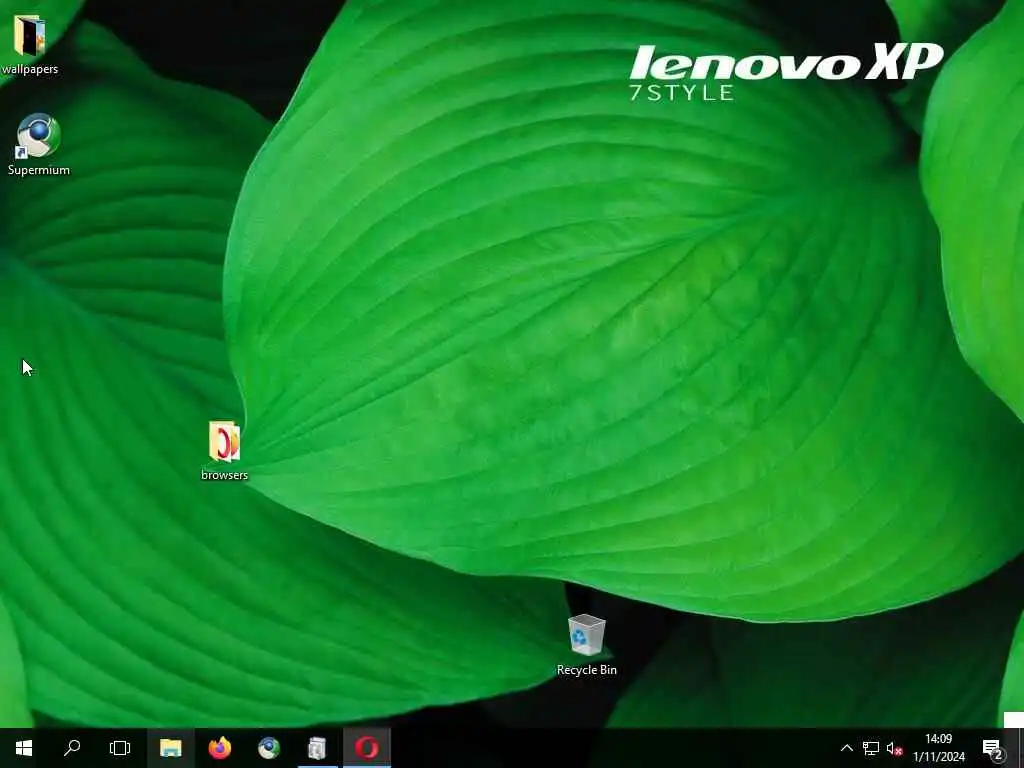
Task: Open Task View on the taskbar
Action: (x=120, y=748)
